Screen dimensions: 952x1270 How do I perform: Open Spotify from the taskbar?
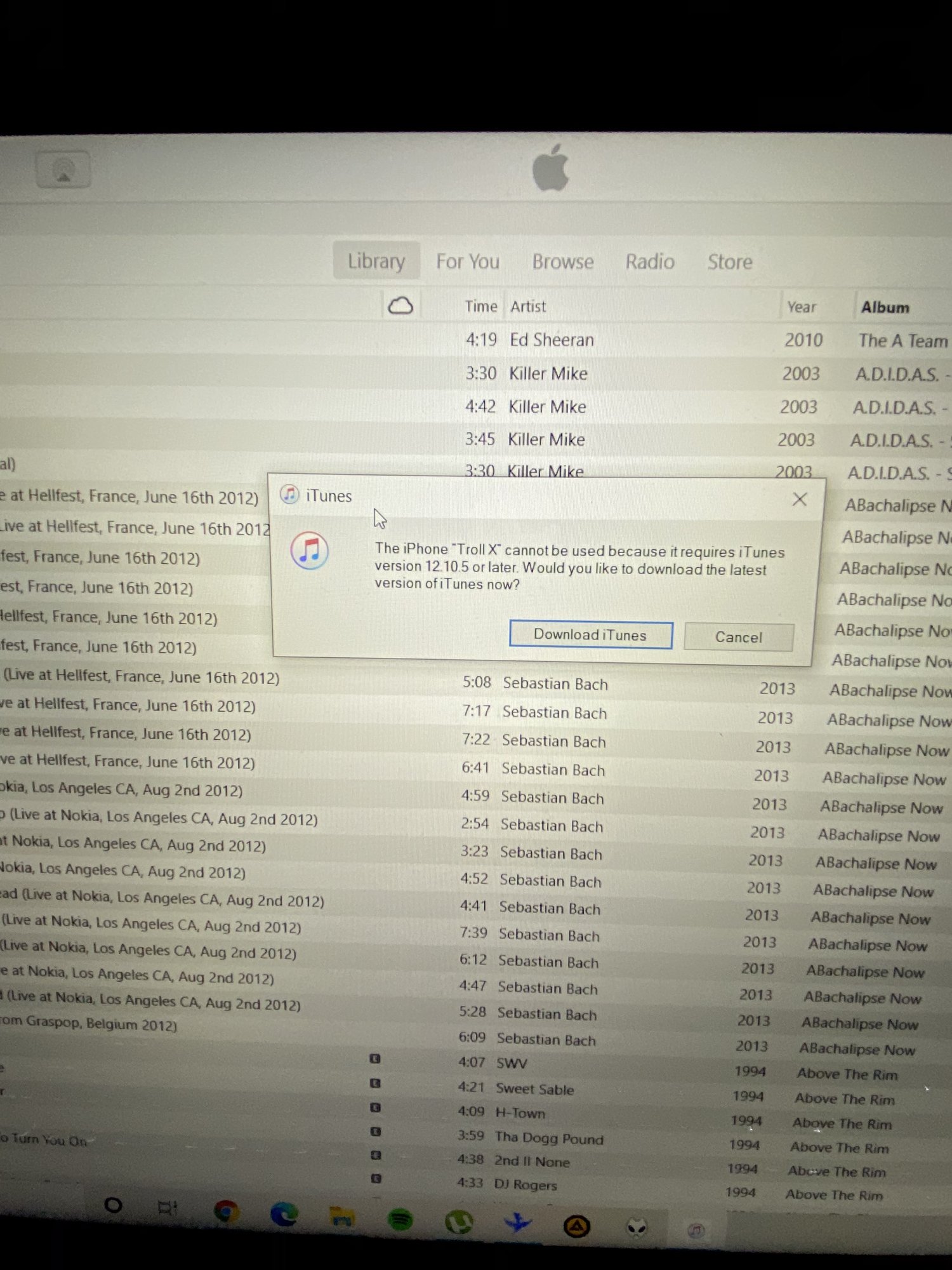tap(400, 1220)
